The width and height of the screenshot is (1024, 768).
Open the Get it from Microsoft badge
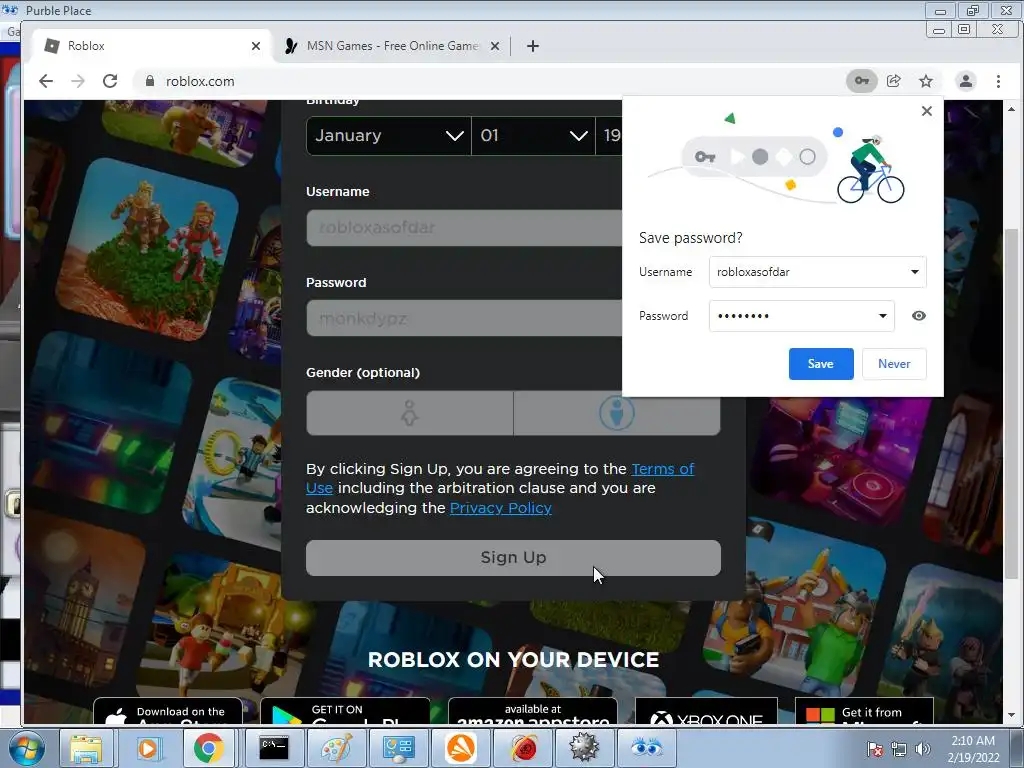(864, 712)
